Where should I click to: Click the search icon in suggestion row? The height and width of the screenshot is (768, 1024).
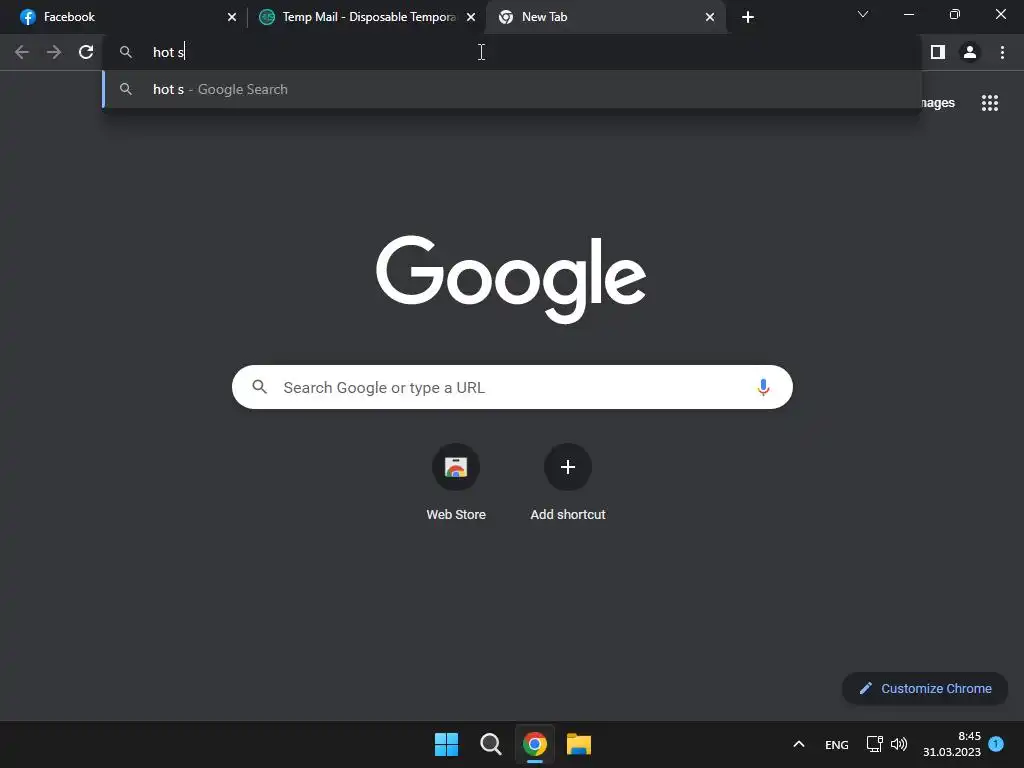(x=126, y=89)
